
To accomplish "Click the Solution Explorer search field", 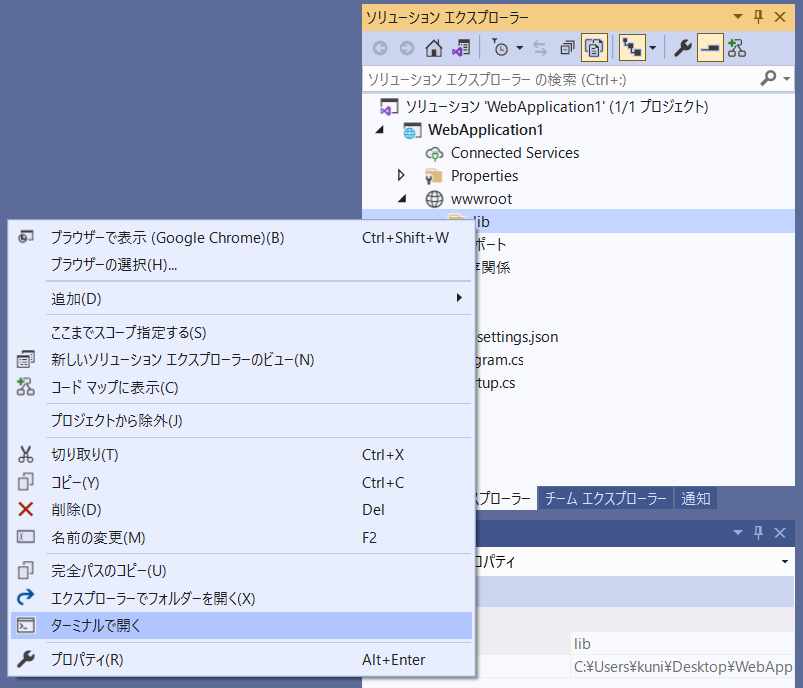I will click(x=561, y=79).
